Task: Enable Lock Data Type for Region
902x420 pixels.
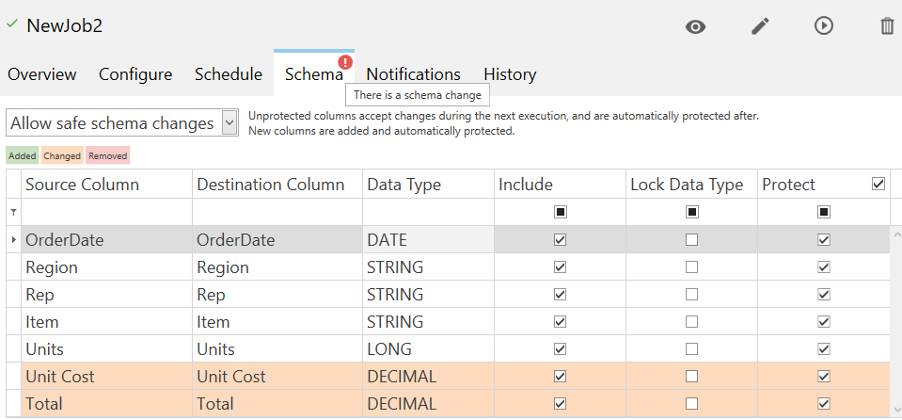Action: coord(691,268)
